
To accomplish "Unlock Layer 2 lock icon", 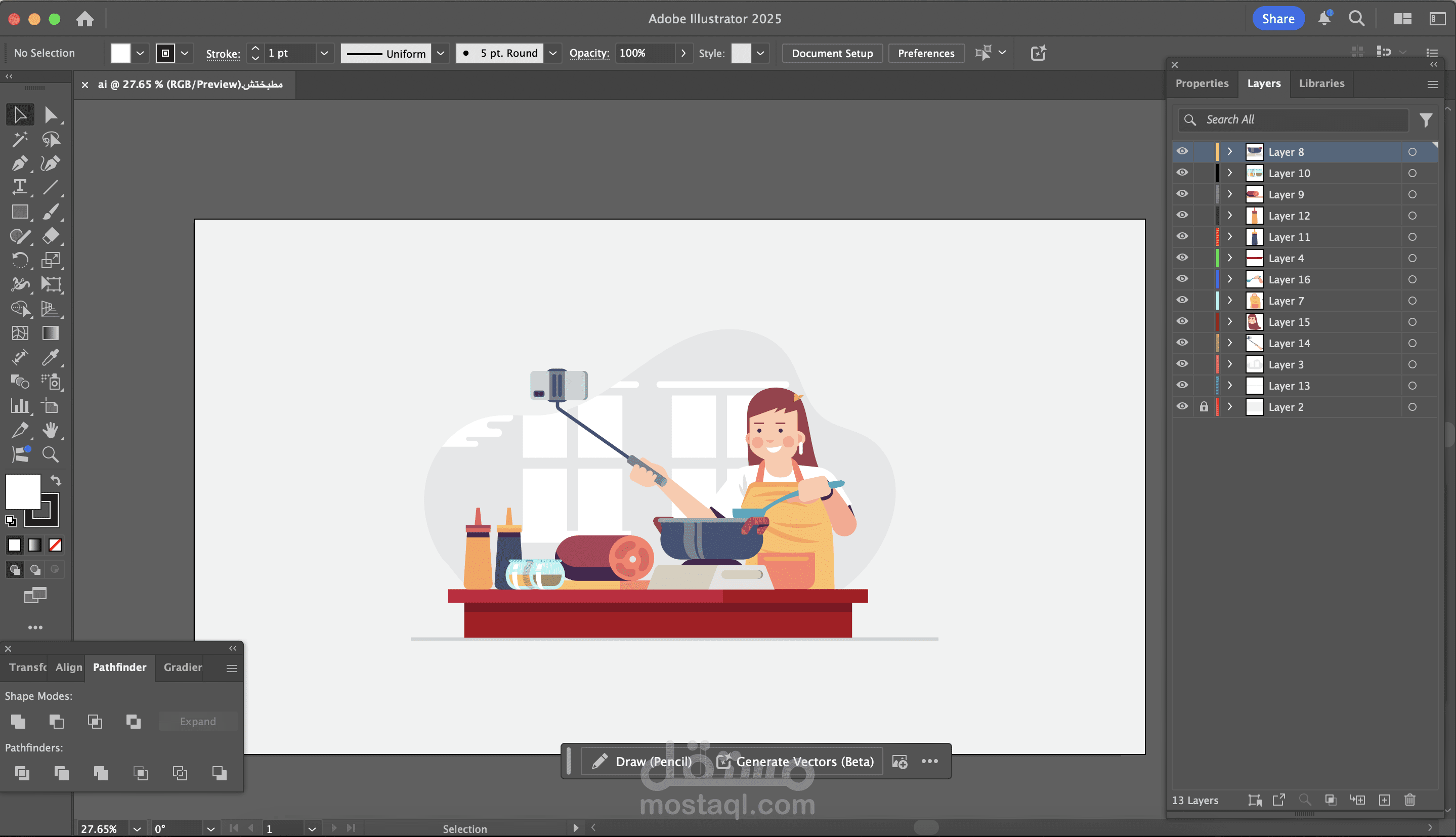I will [x=1204, y=407].
